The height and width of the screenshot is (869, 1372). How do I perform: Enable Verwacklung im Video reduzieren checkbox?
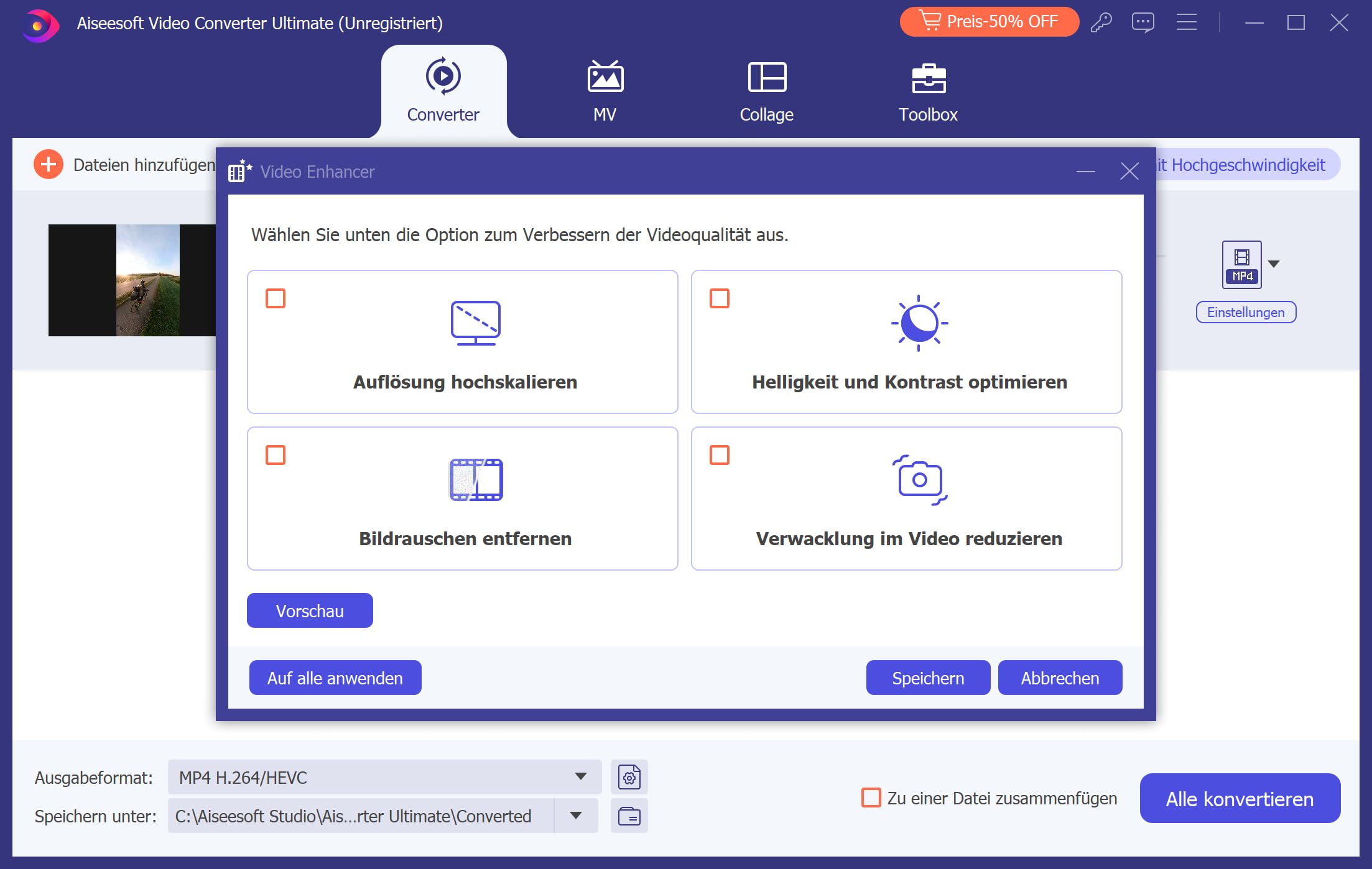pos(720,455)
